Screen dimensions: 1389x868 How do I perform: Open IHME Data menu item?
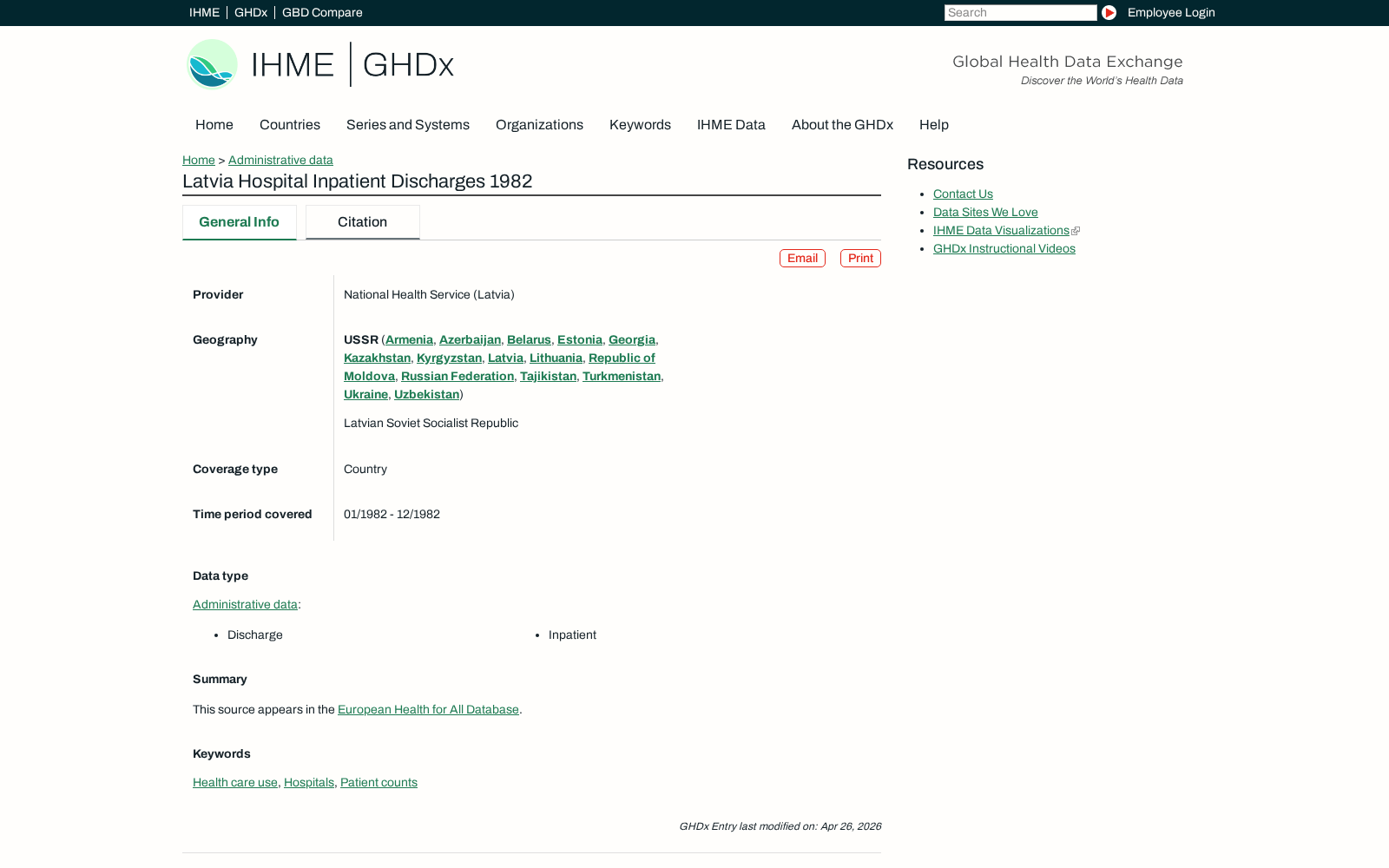[x=731, y=125]
